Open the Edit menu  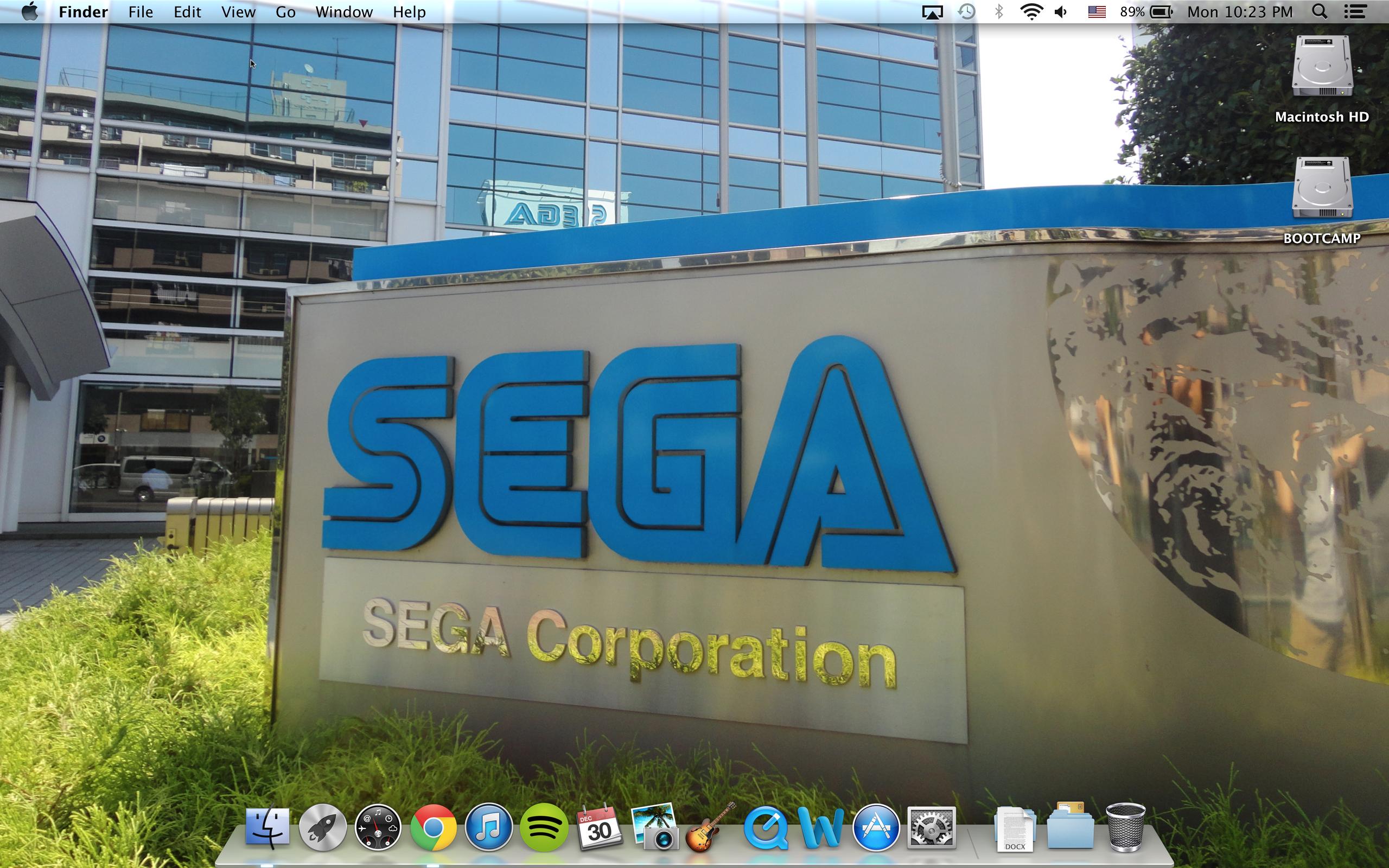[x=187, y=11]
